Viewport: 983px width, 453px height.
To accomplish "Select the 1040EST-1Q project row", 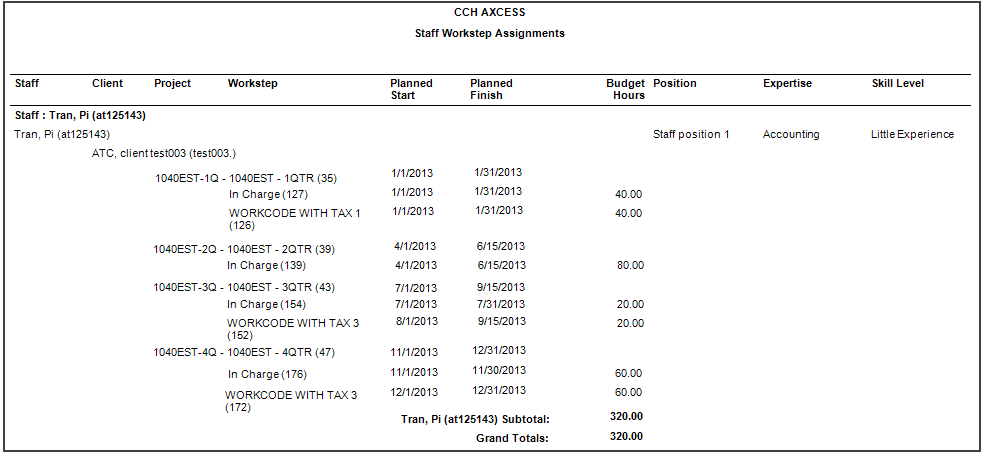I will pos(245,178).
